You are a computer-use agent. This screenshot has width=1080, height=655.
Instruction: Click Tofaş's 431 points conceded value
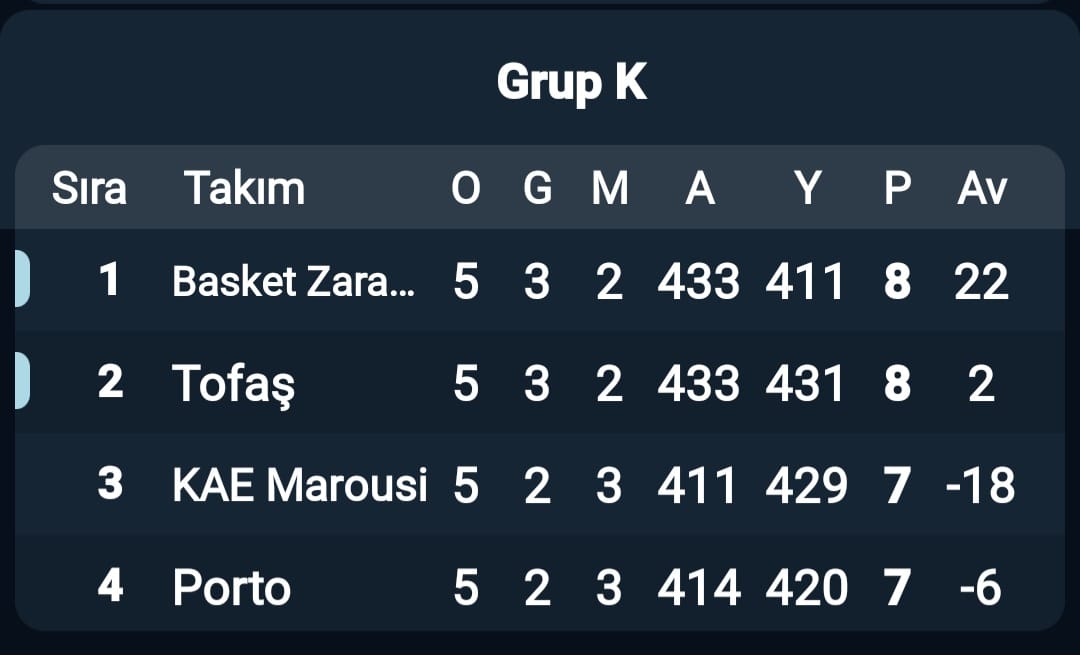[x=805, y=384]
